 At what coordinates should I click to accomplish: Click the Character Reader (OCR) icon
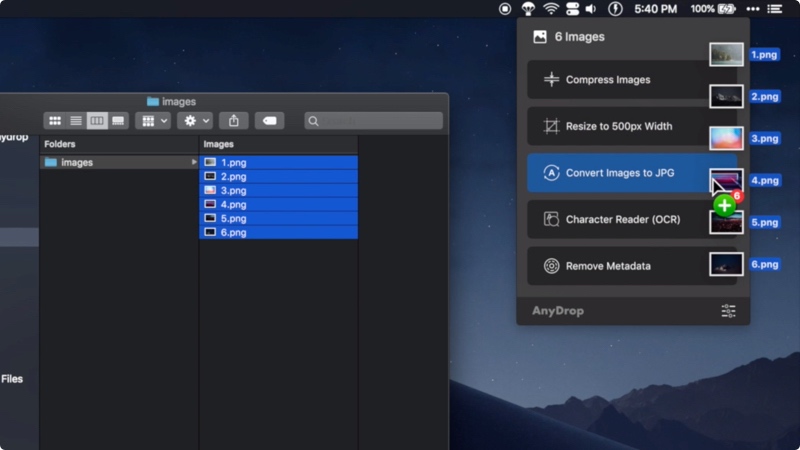pos(551,219)
